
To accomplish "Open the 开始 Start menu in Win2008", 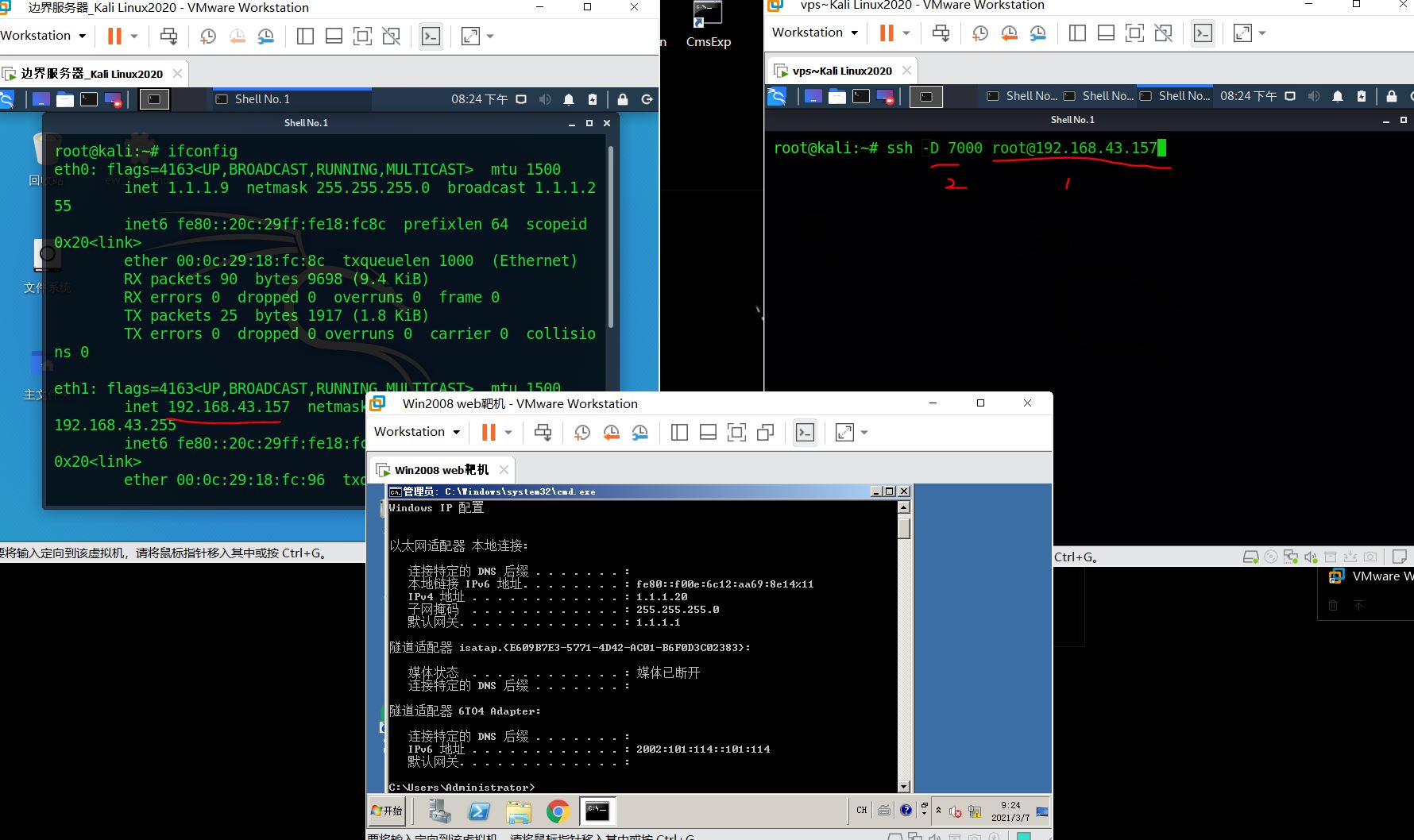I will click(387, 811).
